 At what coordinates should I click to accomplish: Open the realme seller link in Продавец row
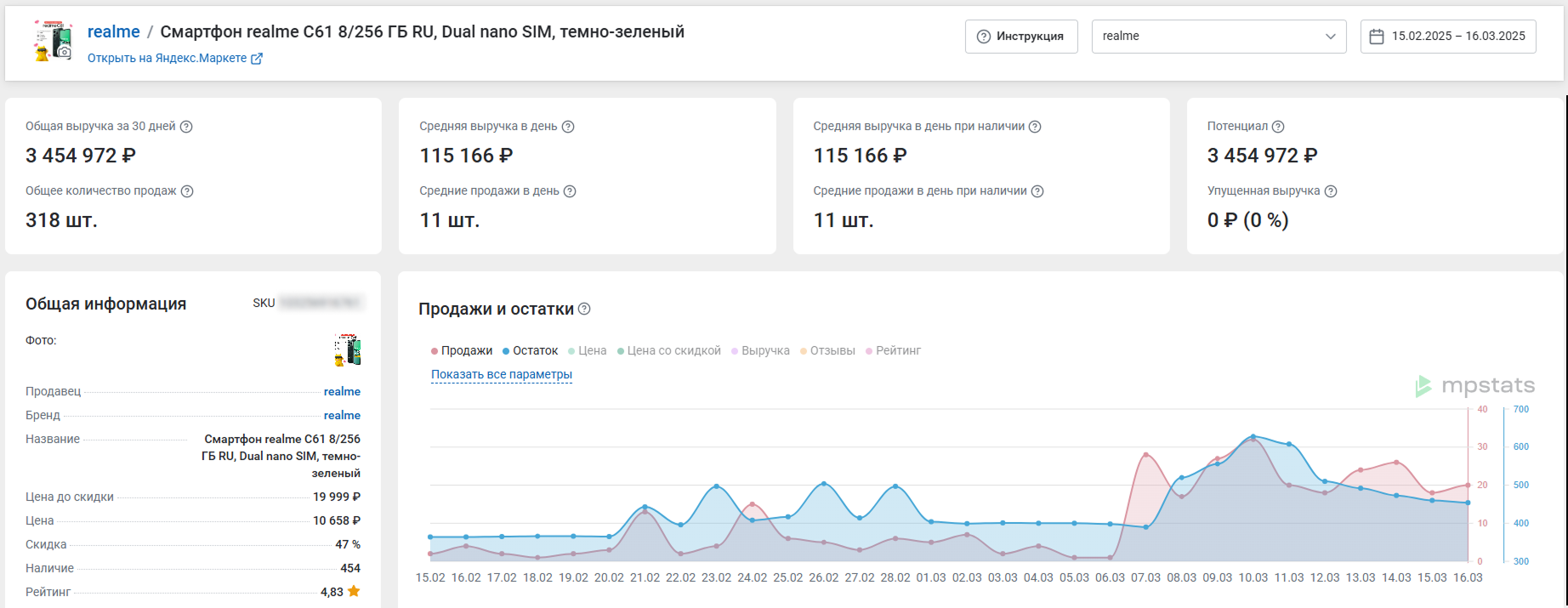click(x=342, y=391)
